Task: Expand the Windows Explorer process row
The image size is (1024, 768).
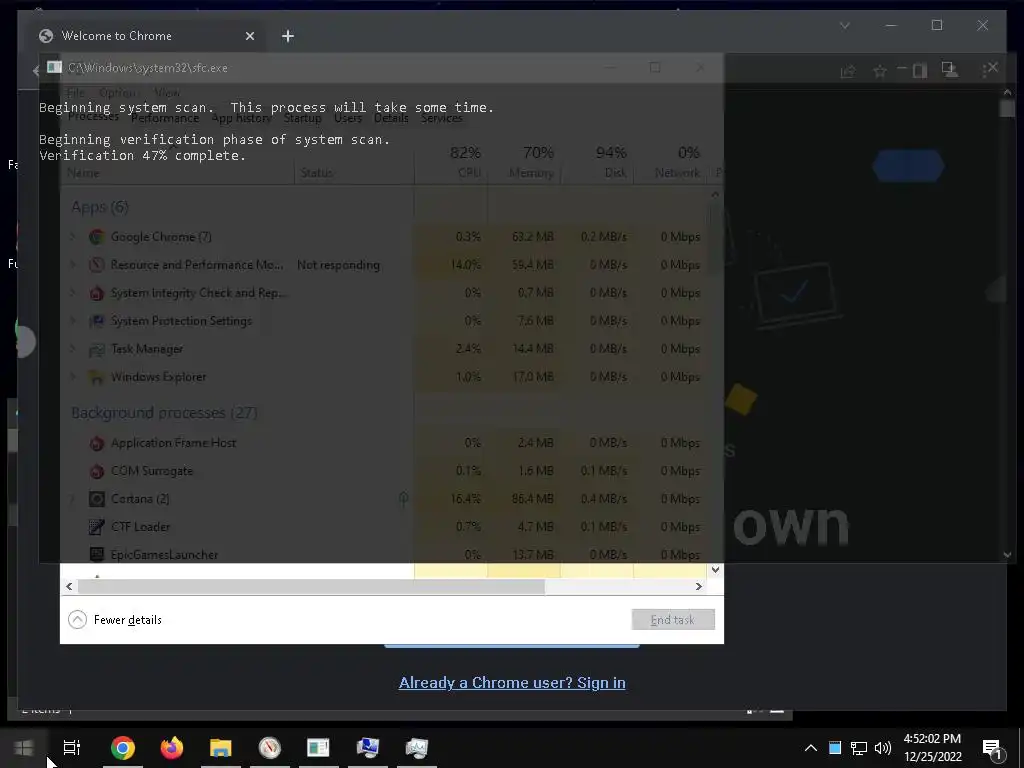Action: tap(73, 377)
